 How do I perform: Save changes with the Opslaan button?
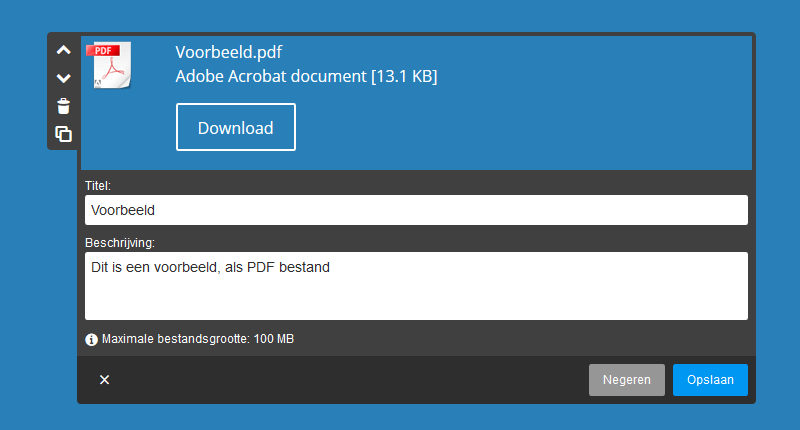click(710, 380)
